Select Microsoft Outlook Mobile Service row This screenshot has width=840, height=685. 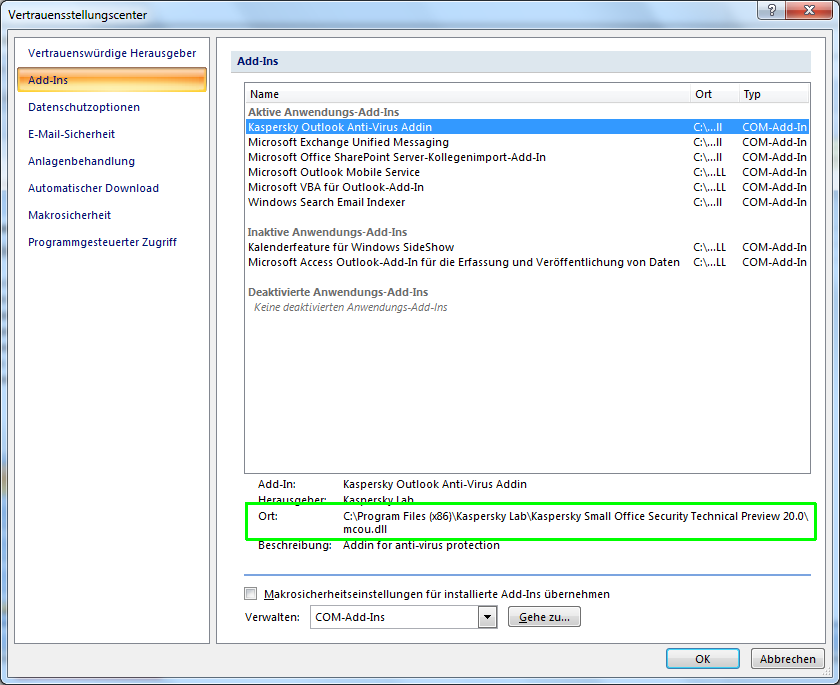[x=527, y=172]
